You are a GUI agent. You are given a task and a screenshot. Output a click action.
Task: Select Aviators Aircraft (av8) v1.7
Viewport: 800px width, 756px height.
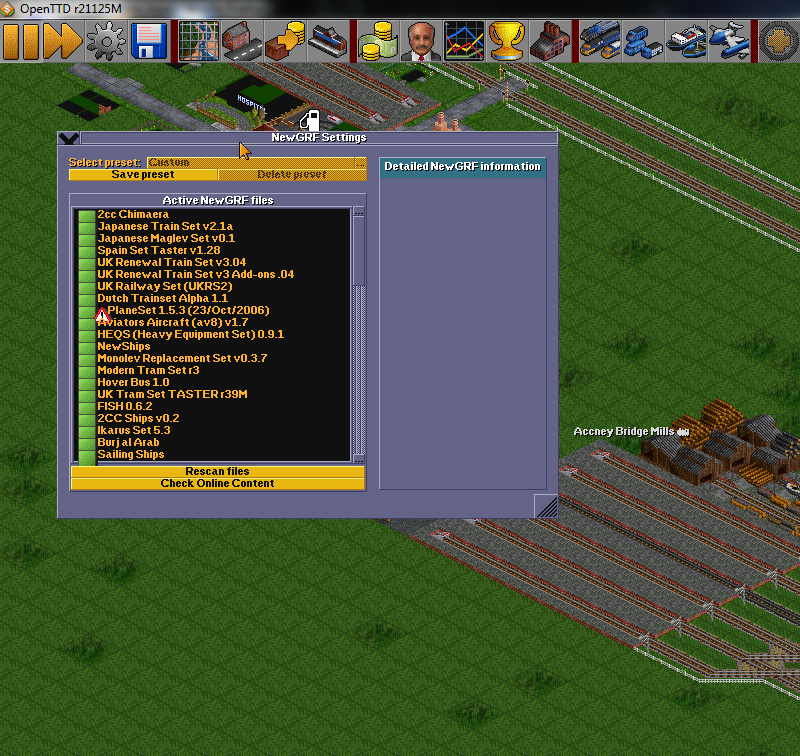tap(212, 322)
